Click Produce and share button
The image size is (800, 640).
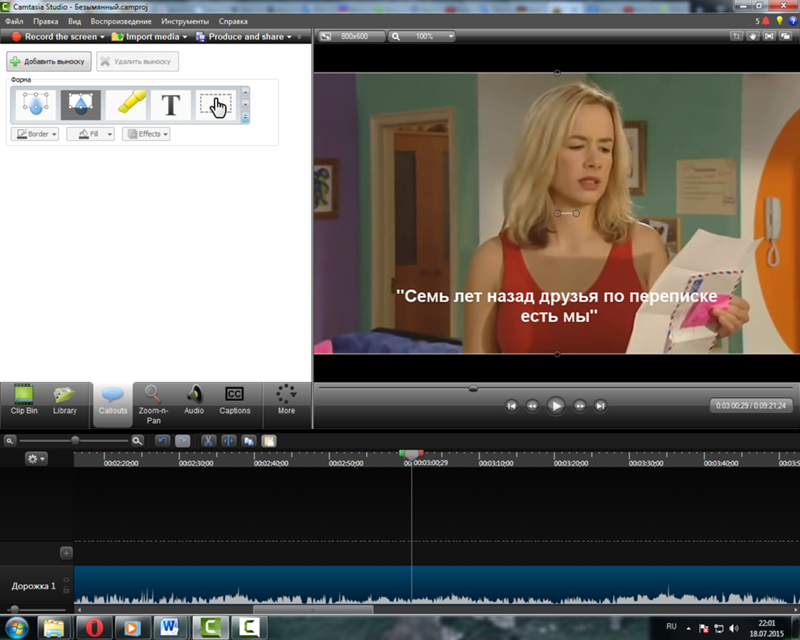pyautogui.click(x=240, y=37)
